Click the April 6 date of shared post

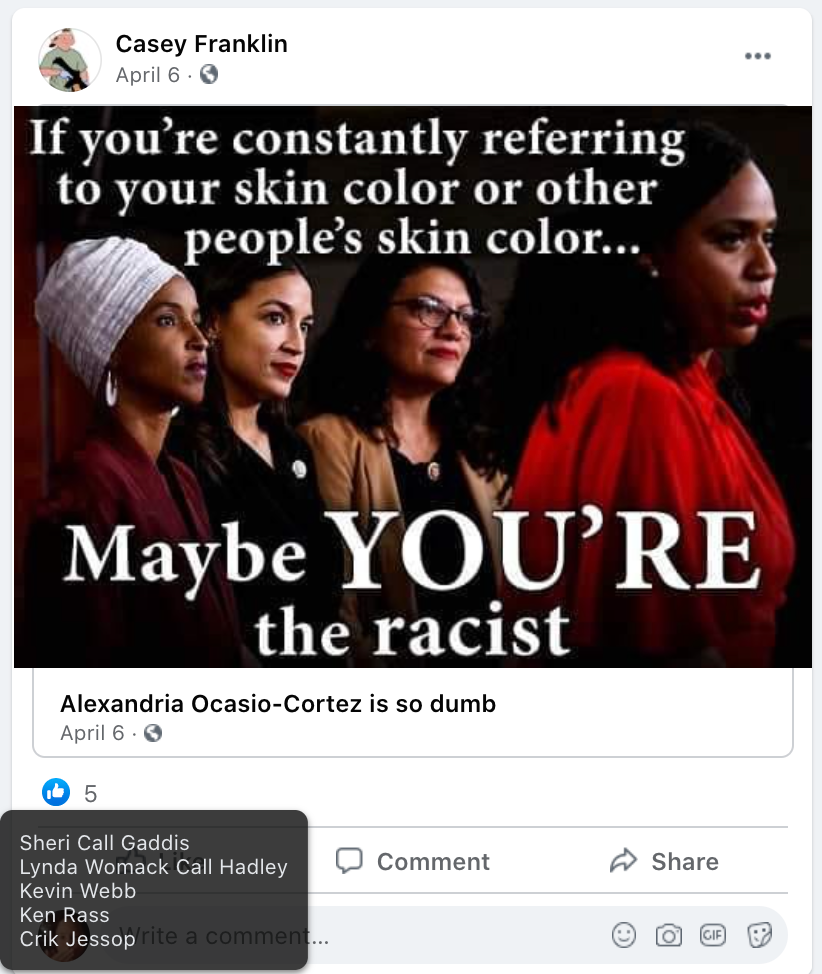(92, 733)
